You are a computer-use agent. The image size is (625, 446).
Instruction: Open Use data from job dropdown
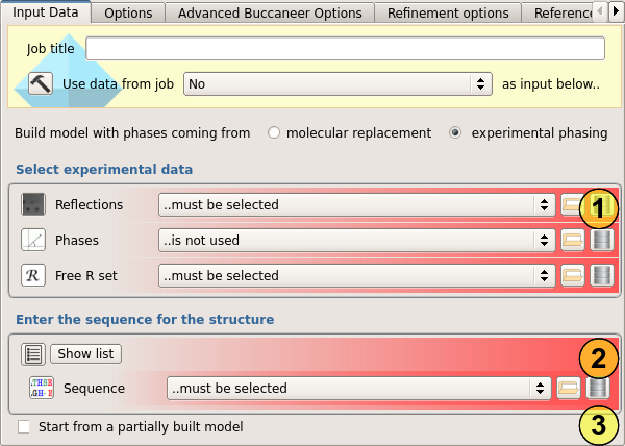338,84
